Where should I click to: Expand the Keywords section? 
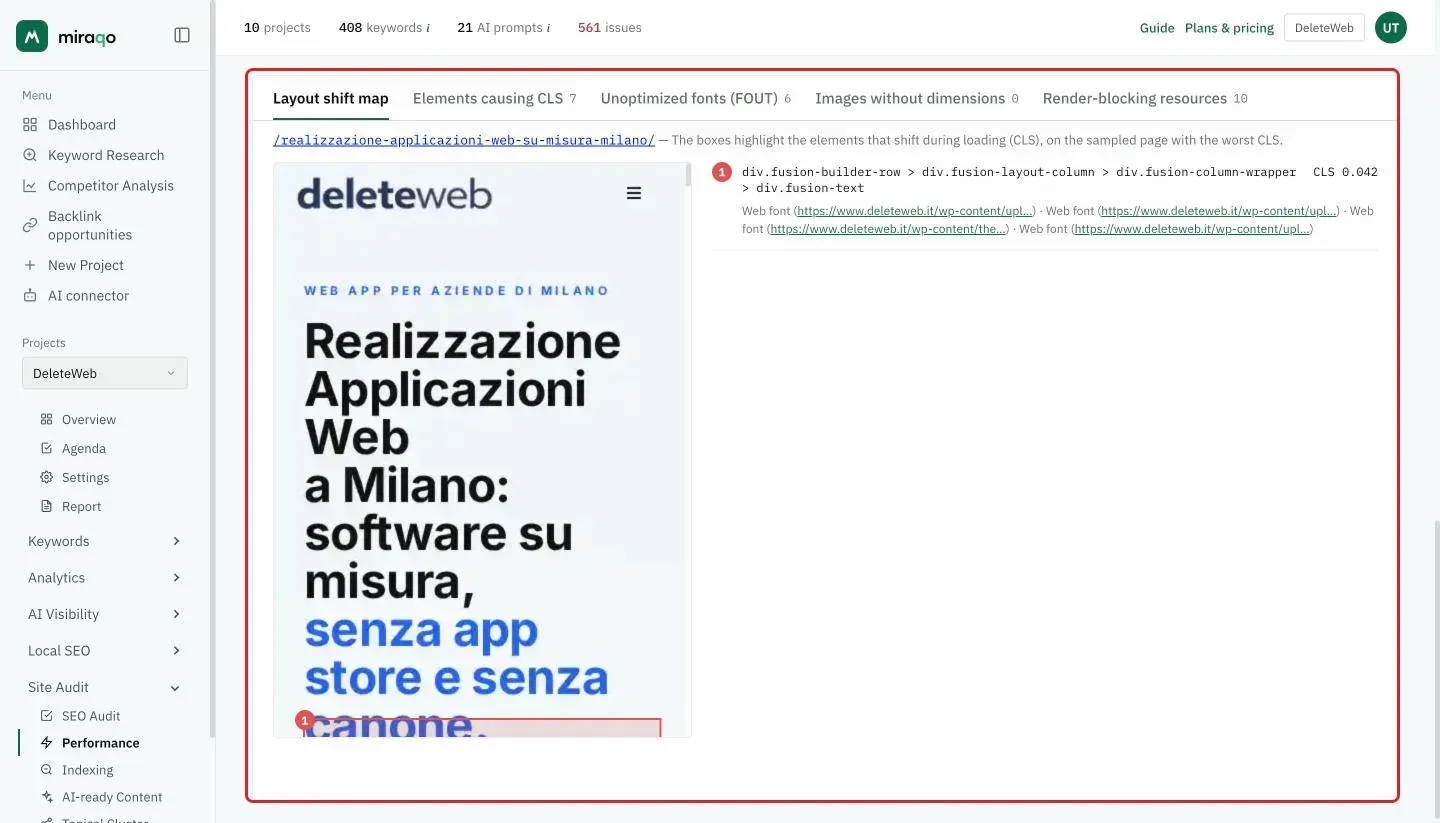(105, 541)
